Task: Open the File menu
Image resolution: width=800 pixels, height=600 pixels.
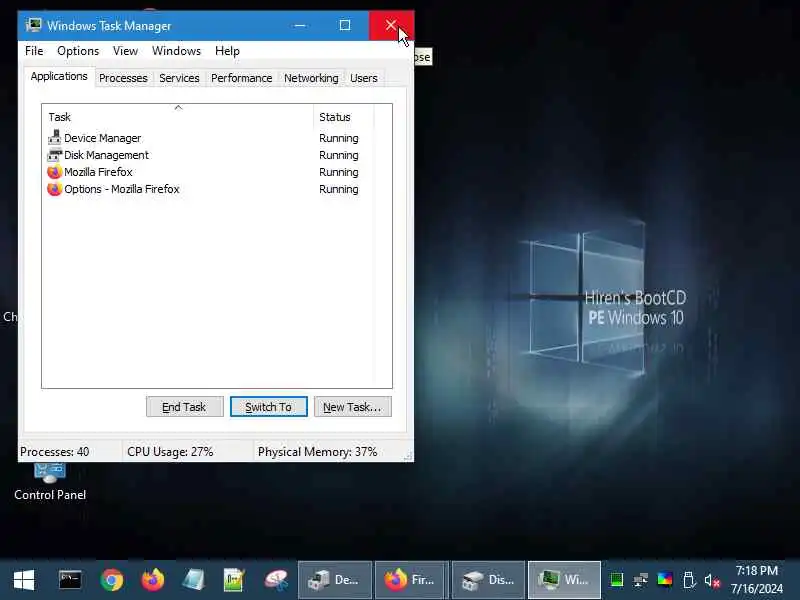Action: [34, 51]
